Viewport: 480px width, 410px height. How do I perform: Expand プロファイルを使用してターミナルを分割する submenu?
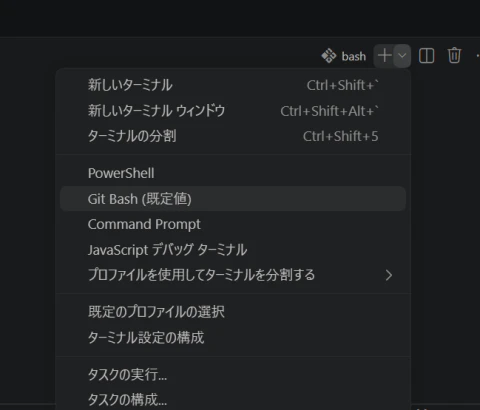(233, 275)
